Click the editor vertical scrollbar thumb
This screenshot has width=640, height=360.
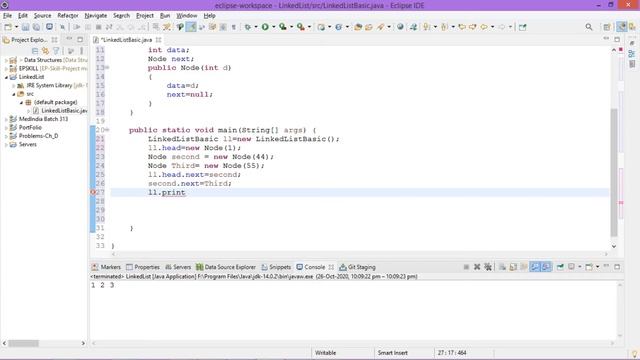tap(614, 172)
